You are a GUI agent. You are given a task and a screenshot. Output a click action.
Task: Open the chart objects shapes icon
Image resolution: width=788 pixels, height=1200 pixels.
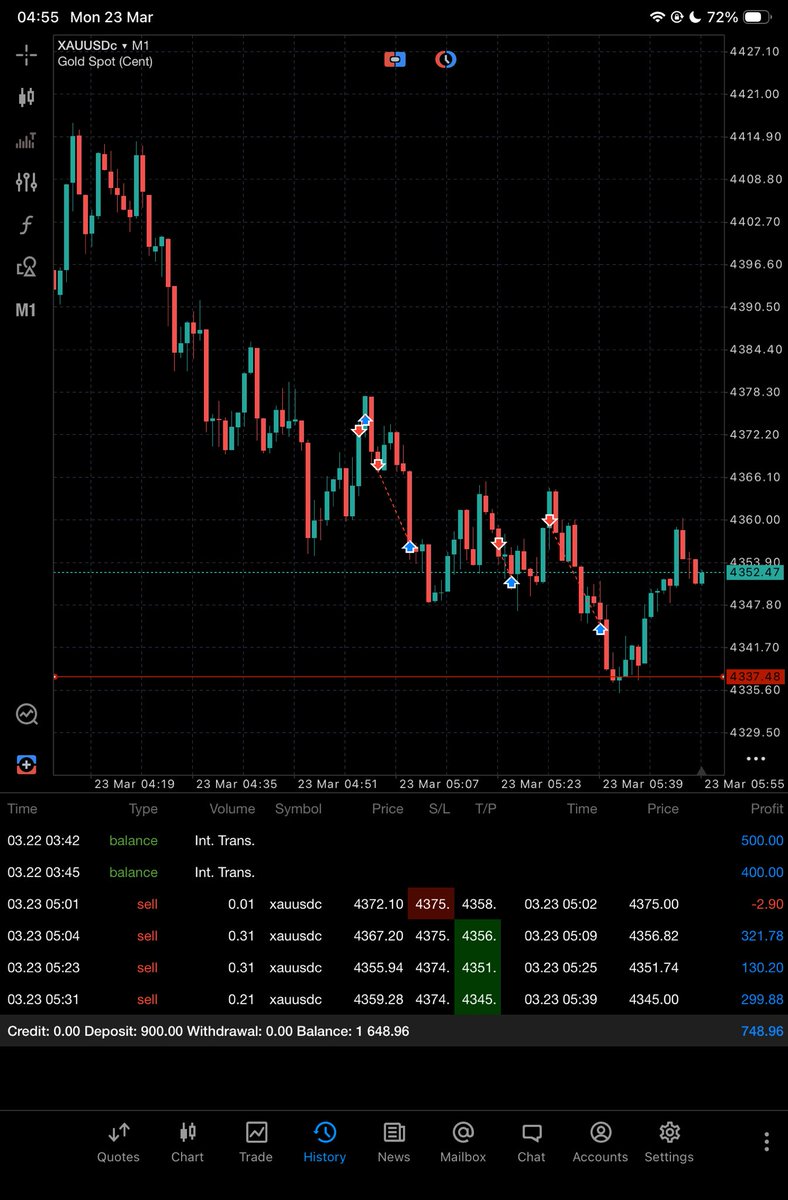click(x=26, y=267)
